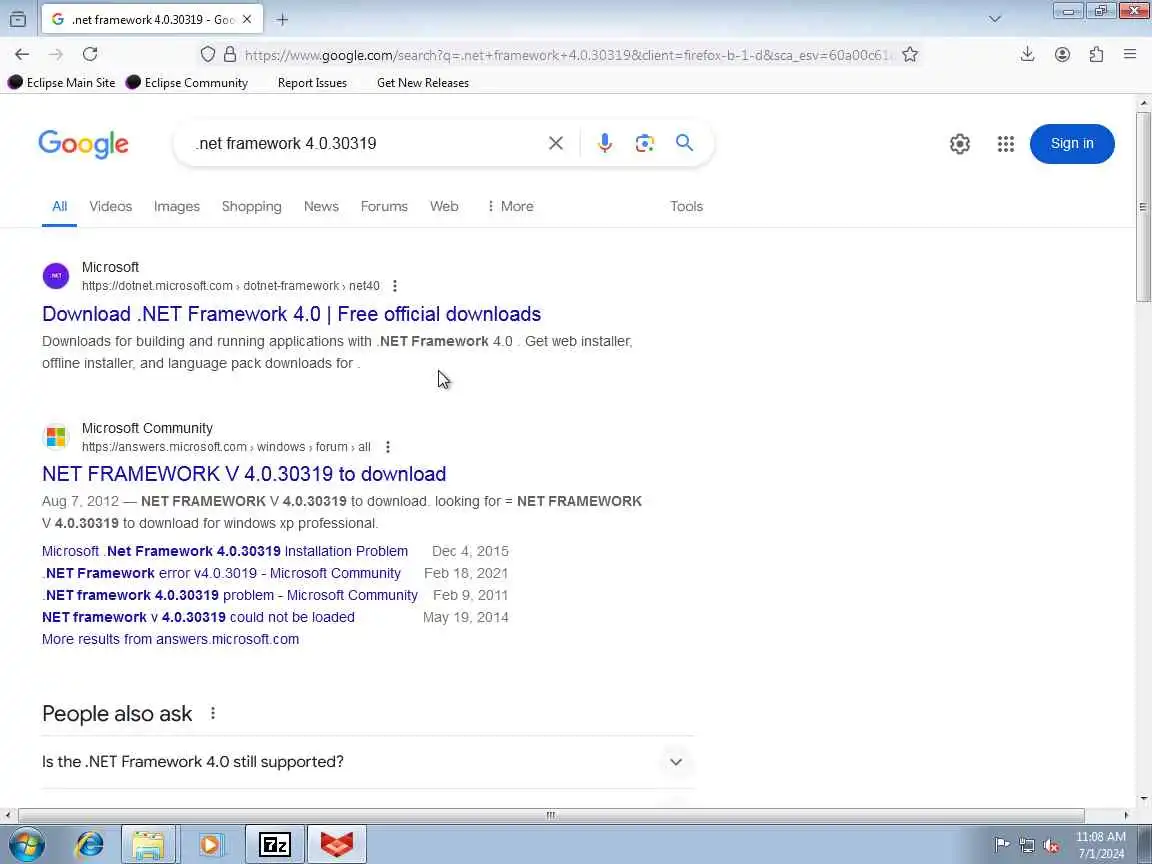Viewport: 1152px width, 864px height.
Task: Open .NET framework 4.0.30319 problem link
Action: 230,595
